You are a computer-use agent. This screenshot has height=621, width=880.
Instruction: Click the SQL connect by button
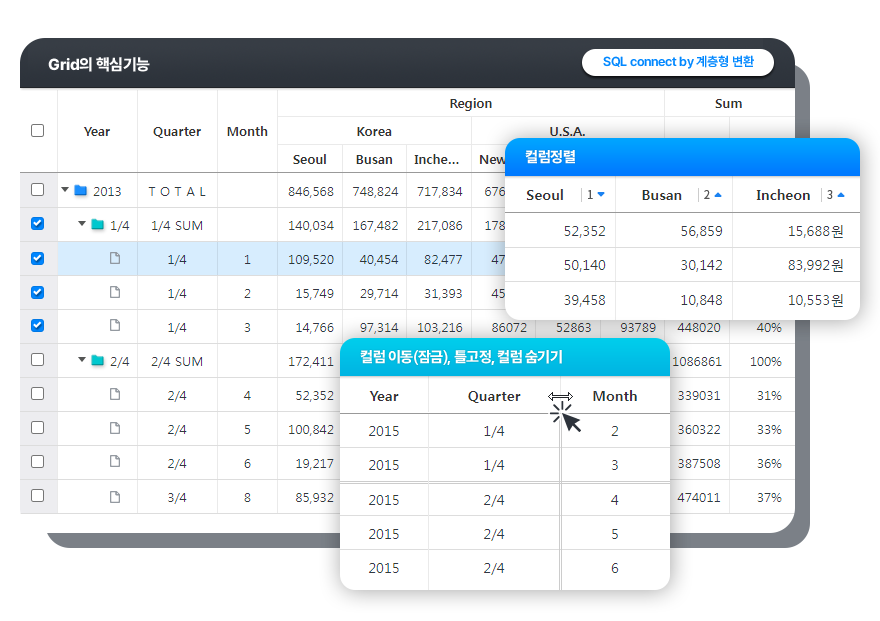678,62
